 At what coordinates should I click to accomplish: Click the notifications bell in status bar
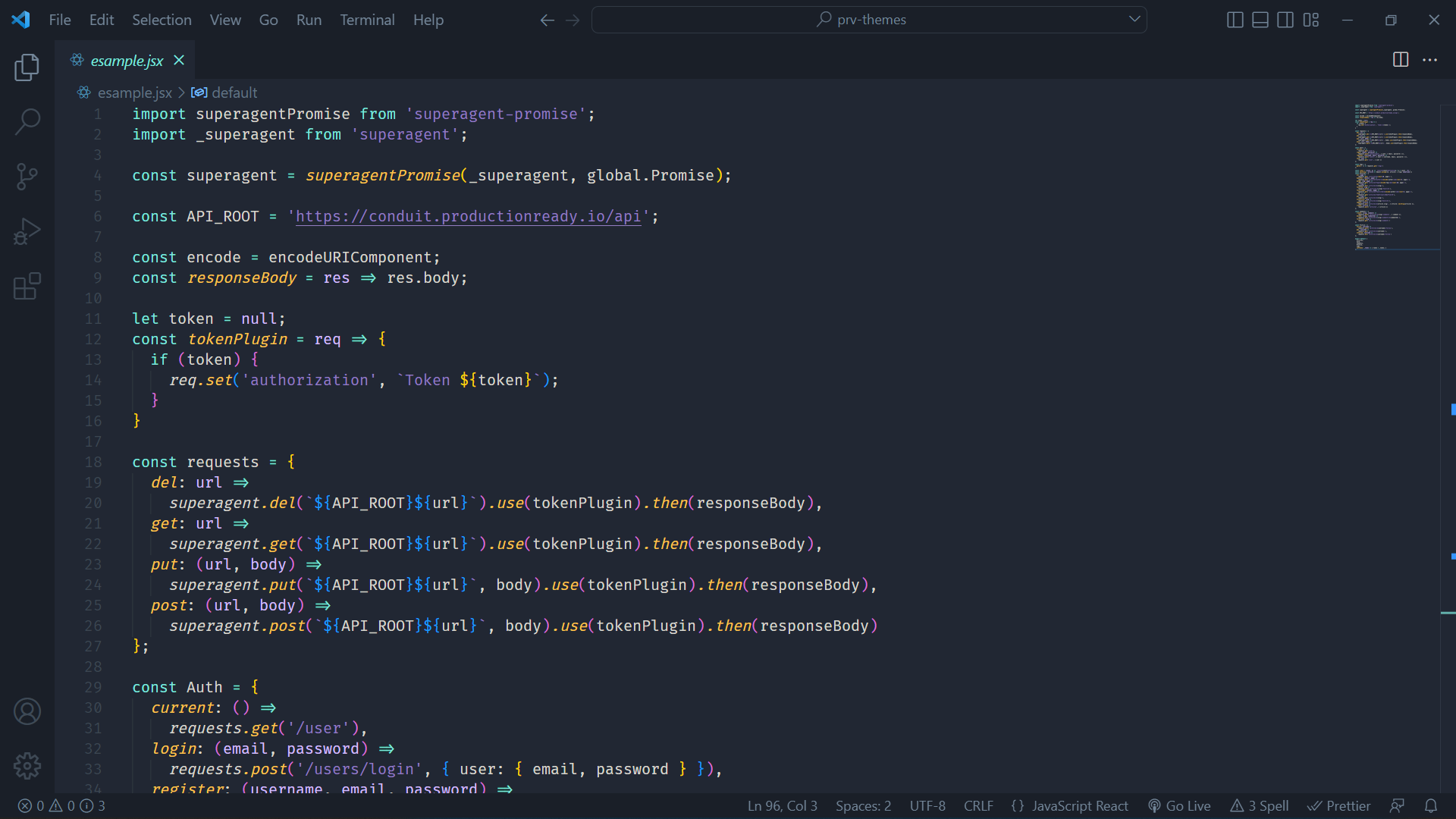point(1431,806)
